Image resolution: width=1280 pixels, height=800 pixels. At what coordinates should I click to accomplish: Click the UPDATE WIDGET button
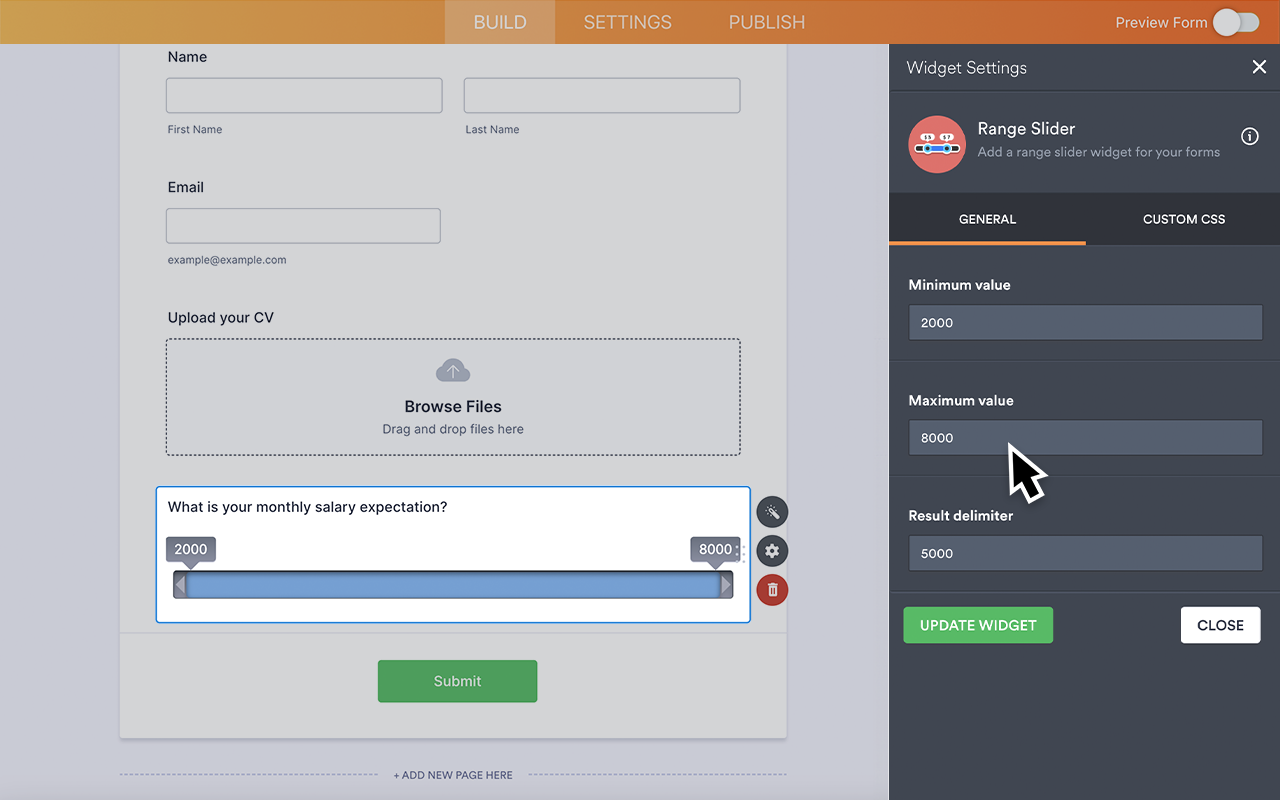(x=977, y=625)
